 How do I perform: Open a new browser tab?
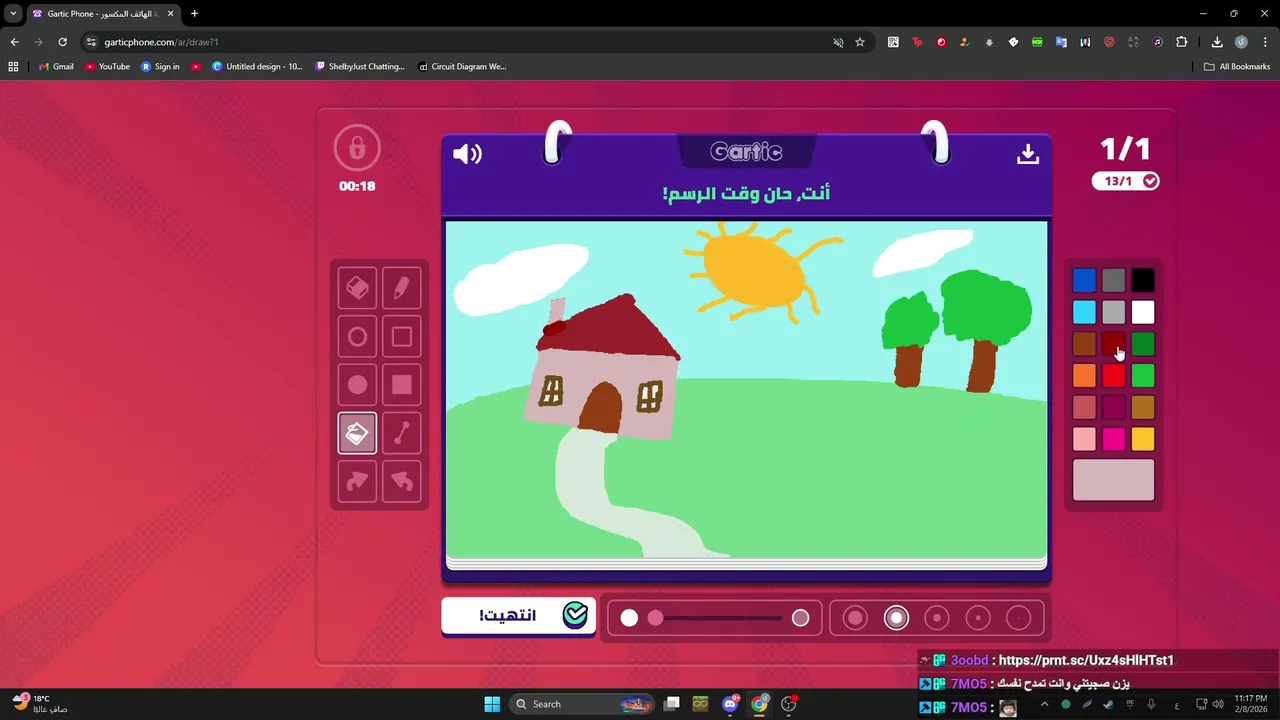(194, 14)
